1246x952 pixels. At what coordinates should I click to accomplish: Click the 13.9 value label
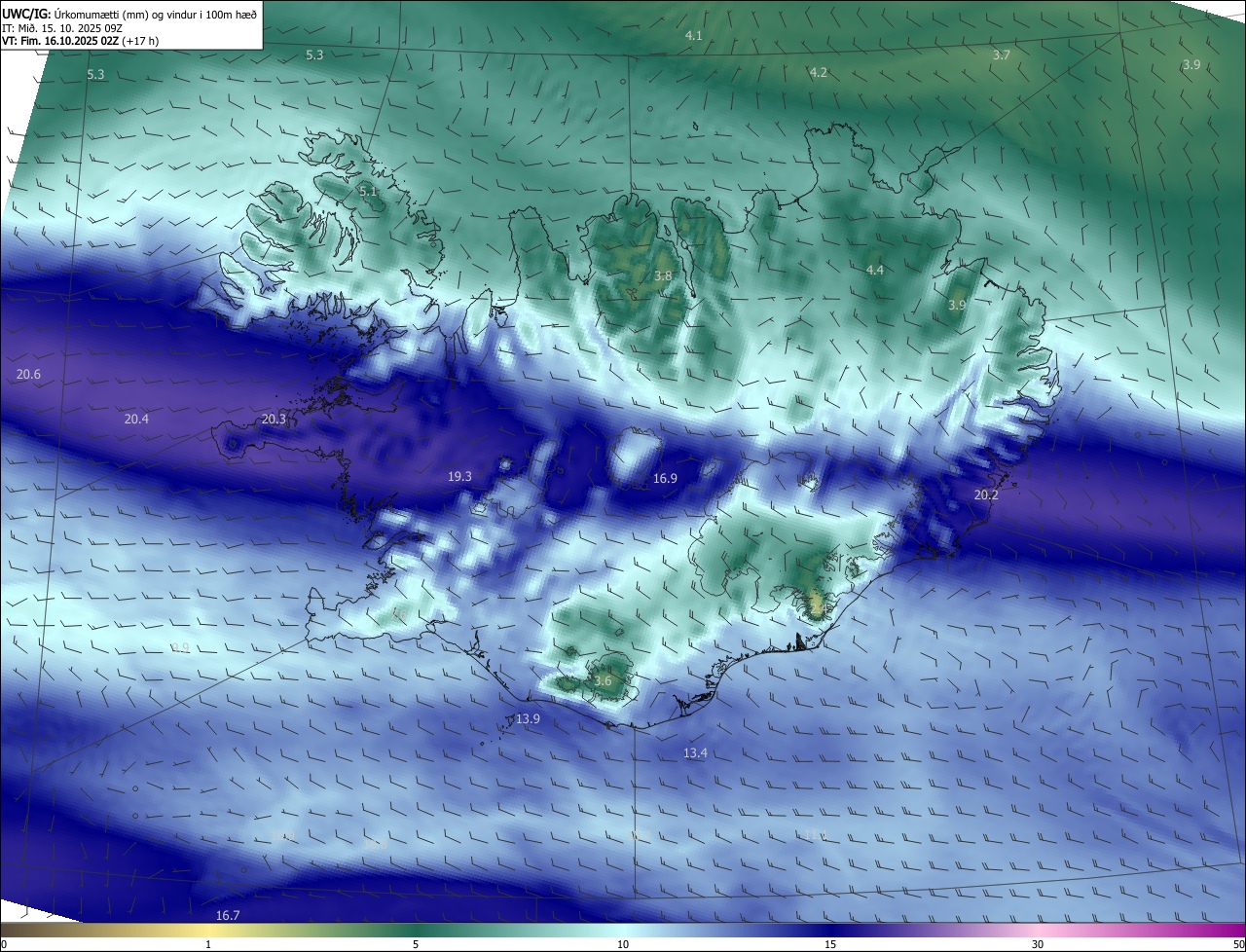(529, 718)
